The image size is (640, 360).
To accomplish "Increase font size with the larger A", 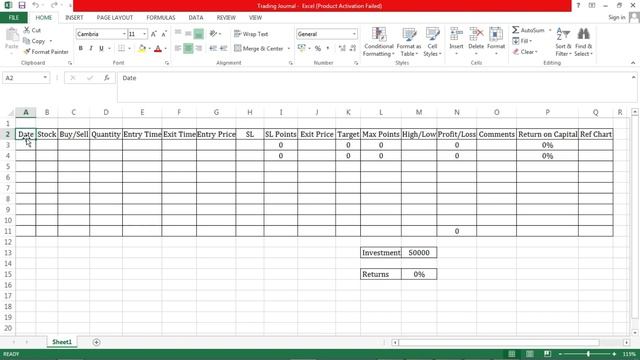I will click(153, 34).
